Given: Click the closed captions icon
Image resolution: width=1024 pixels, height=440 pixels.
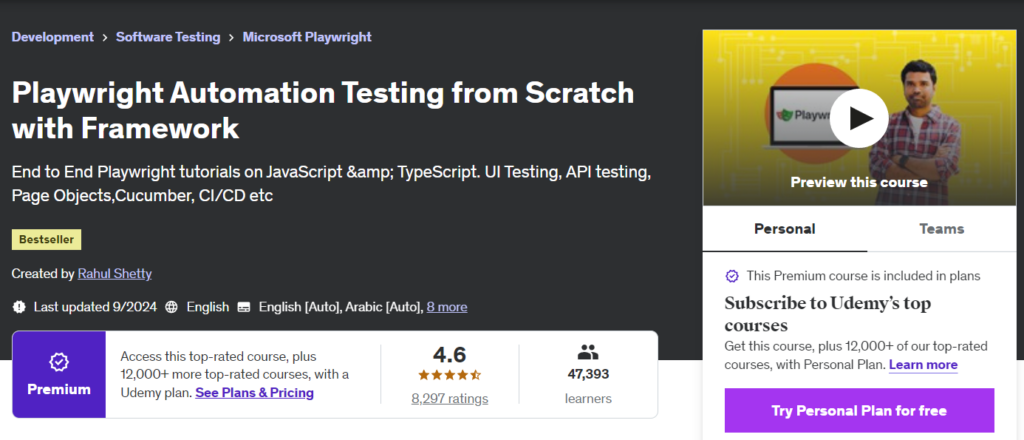Looking at the screenshot, I should click(x=244, y=307).
